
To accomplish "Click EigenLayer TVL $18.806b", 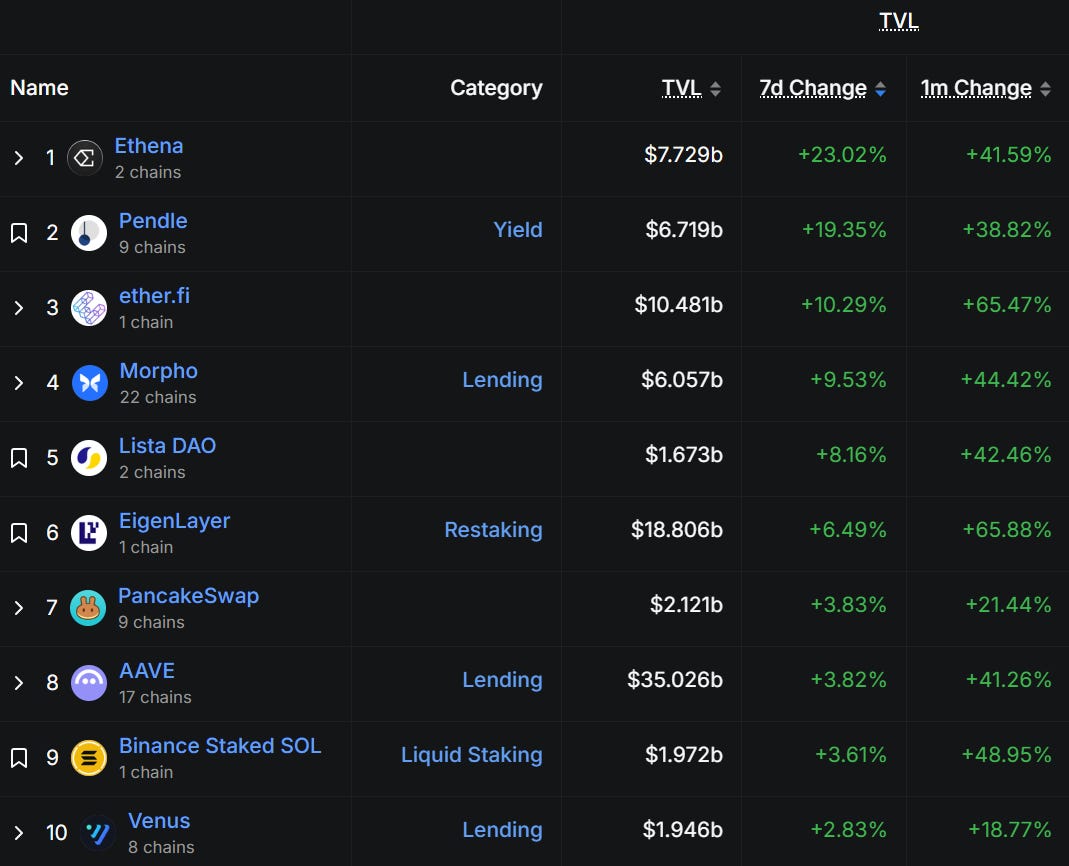I will point(676,530).
